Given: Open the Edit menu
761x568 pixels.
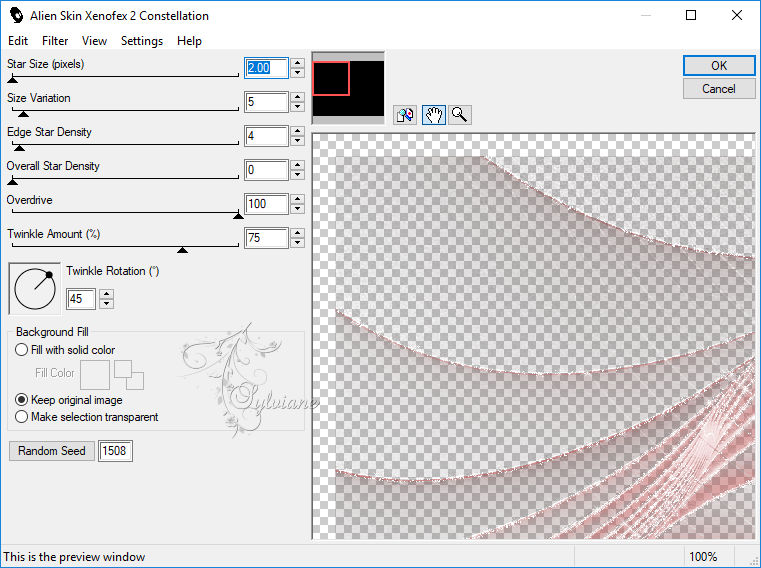Looking at the screenshot, I should click(18, 41).
